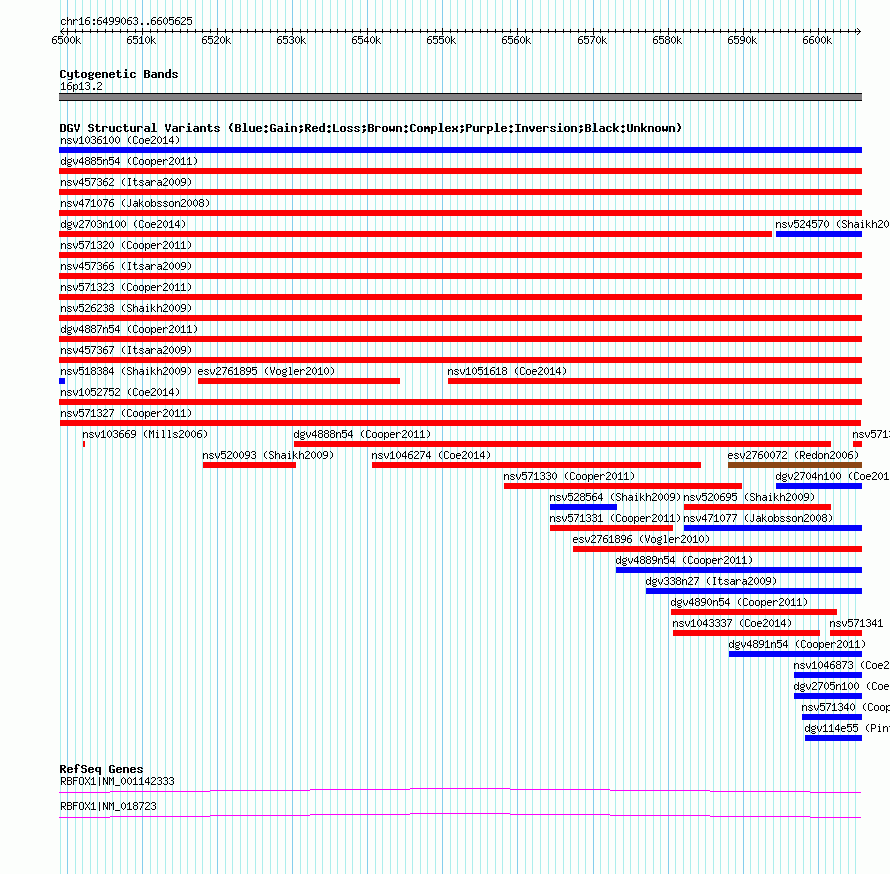Click the blue nsv571340 gain bar
The width and height of the screenshot is (890, 874).
click(x=832, y=717)
